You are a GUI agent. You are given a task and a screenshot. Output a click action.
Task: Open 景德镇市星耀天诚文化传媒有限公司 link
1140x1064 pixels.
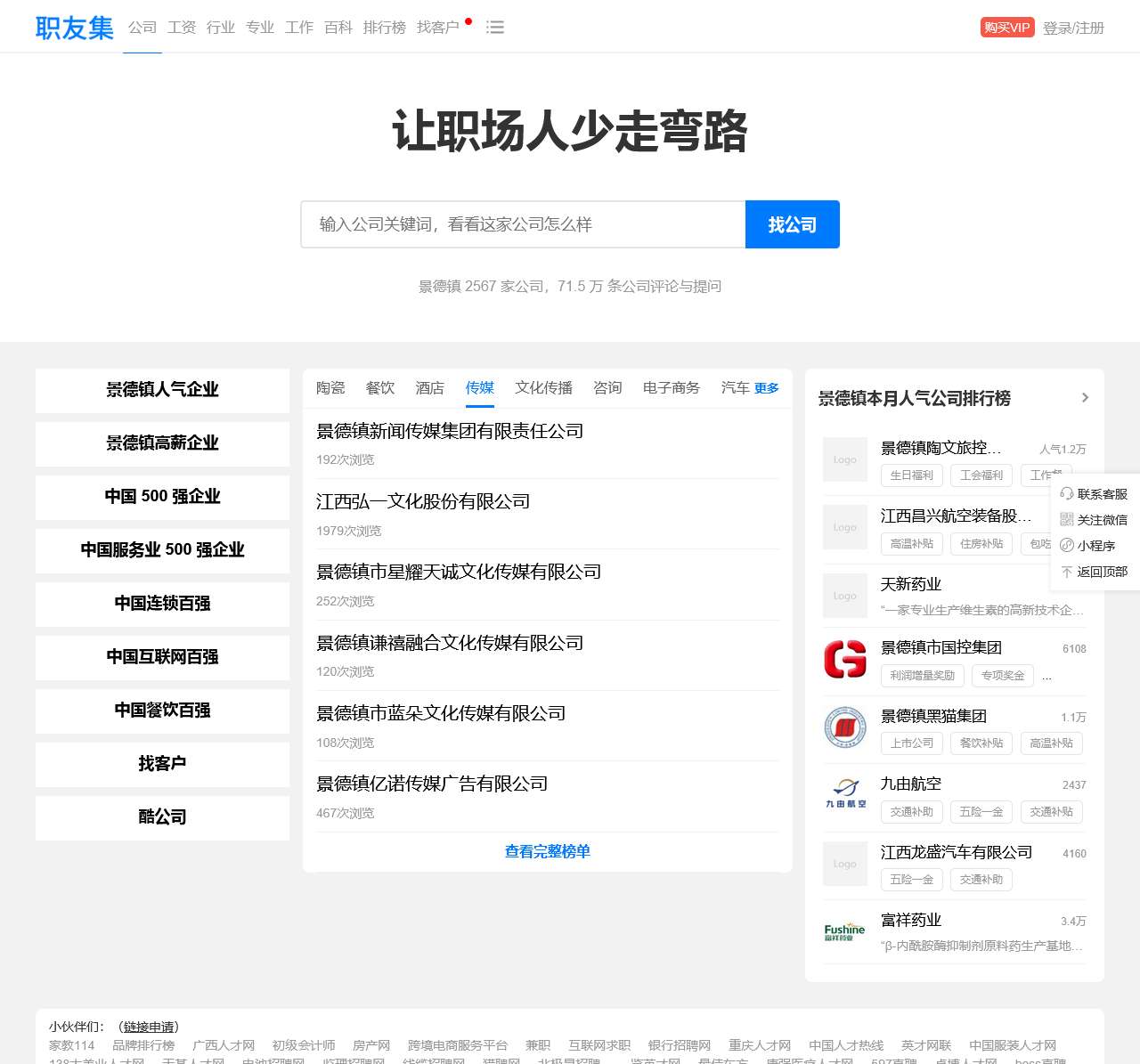(x=459, y=572)
